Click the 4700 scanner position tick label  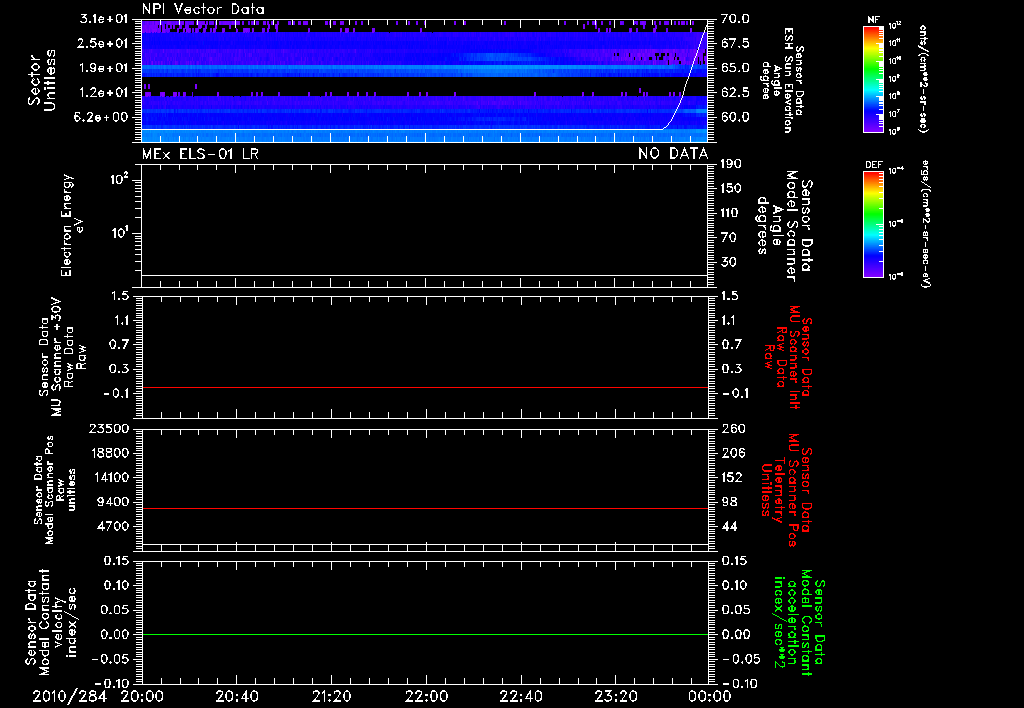[x=114, y=526]
